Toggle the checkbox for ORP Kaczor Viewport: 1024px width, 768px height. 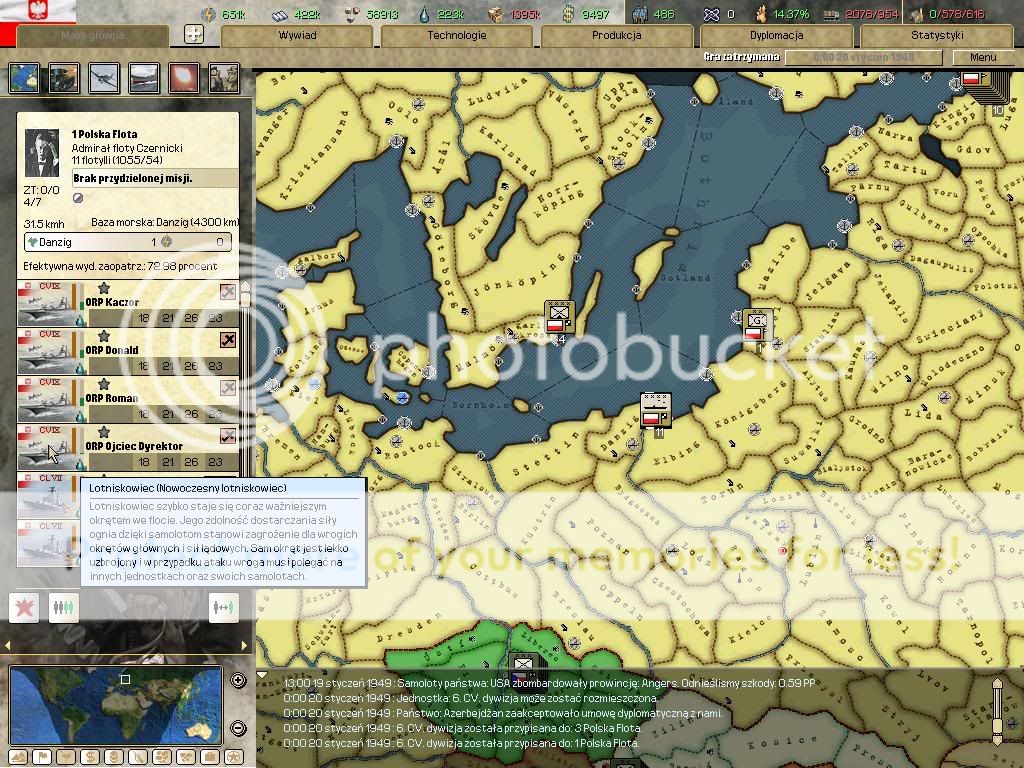228,292
